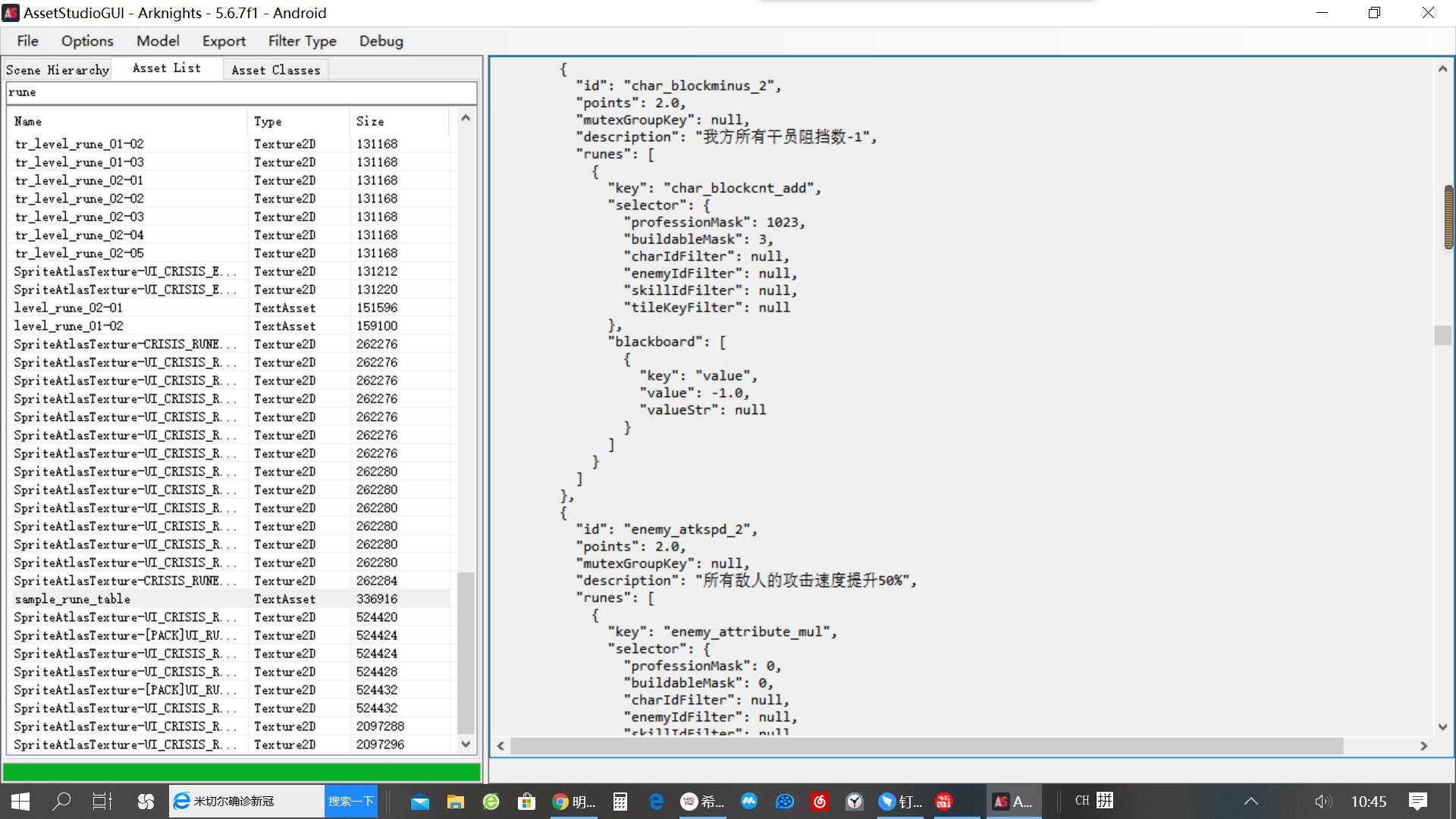
Task: Click the rune filter text field
Action: tap(241, 93)
